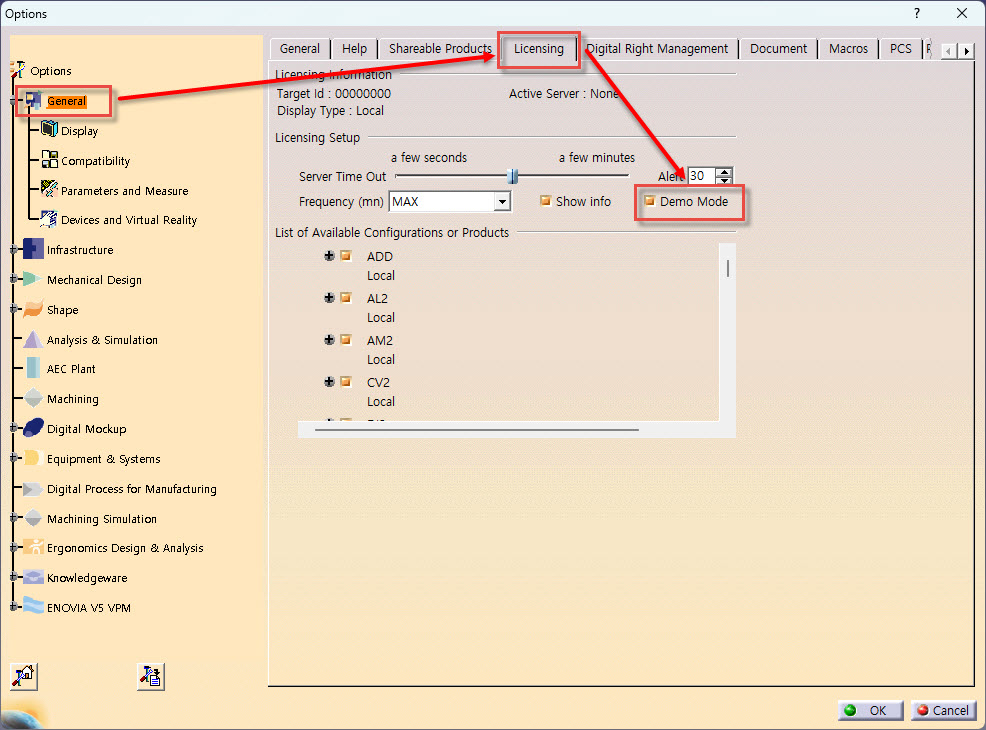This screenshot has width=986, height=730.
Task: Check the CV2 configuration checkbox
Action: [x=346, y=381]
